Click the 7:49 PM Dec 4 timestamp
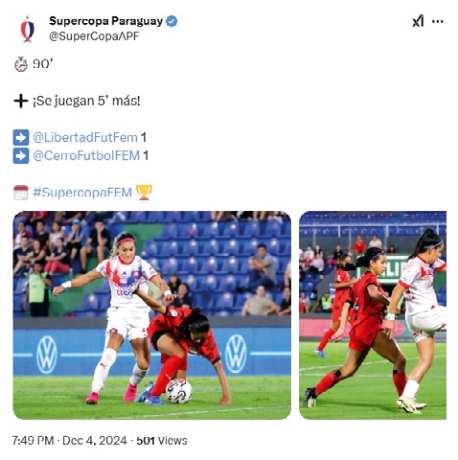The width and height of the screenshot is (458, 460). [x=69, y=441]
